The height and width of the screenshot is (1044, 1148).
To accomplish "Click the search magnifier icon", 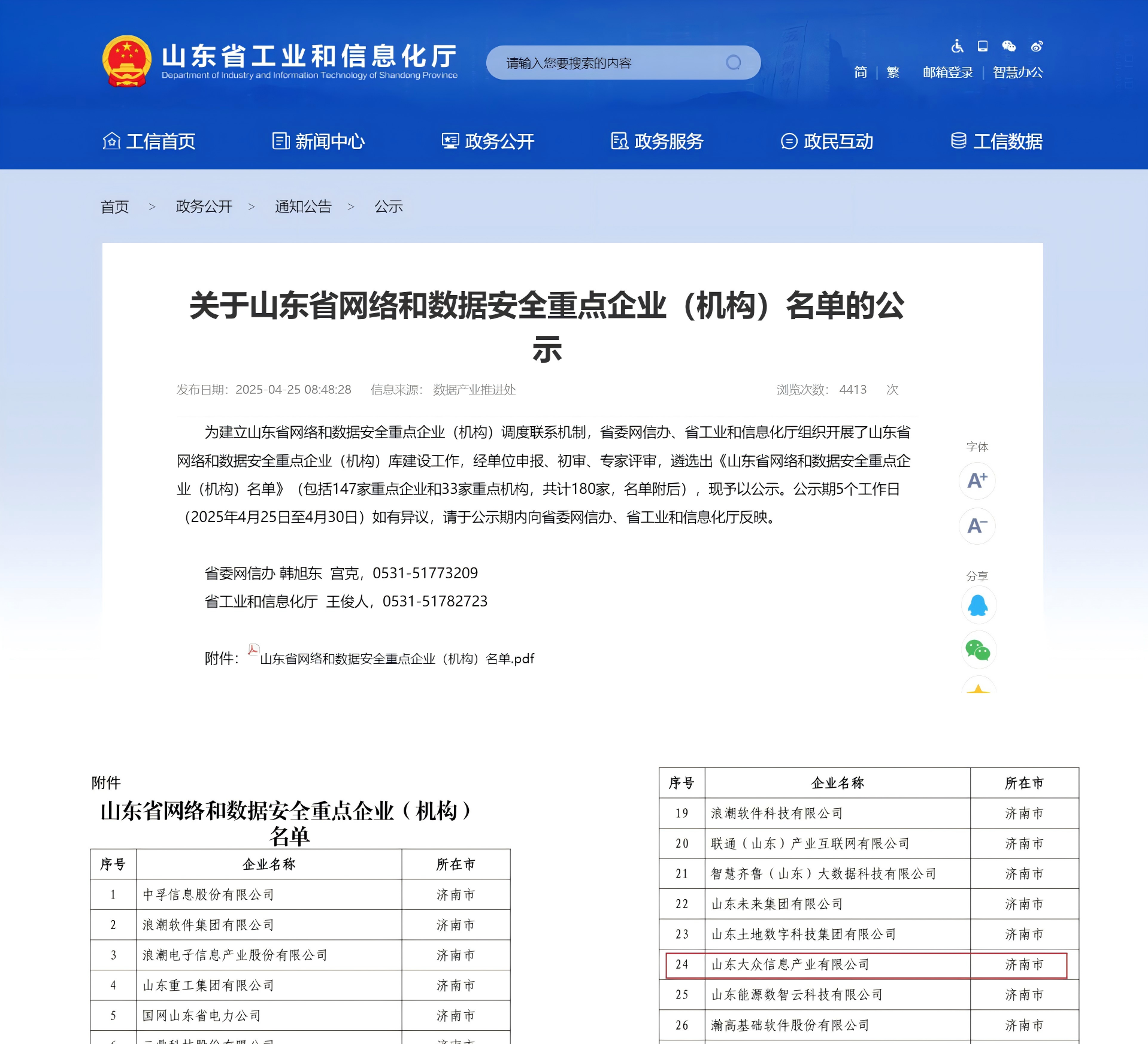I will click(733, 62).
